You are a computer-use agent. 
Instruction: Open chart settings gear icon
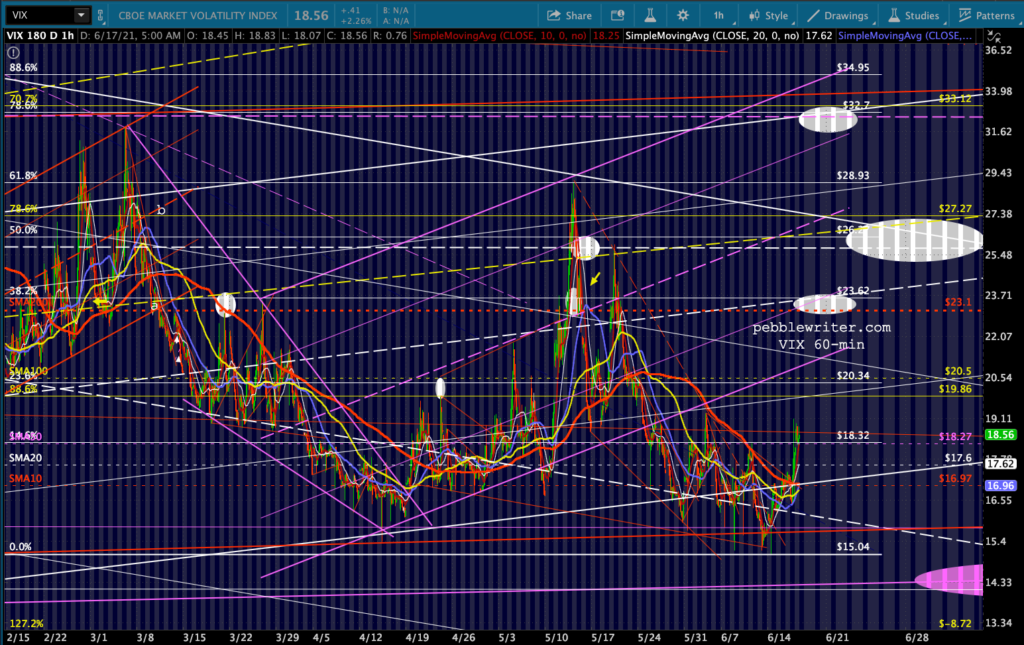[682, 15]
